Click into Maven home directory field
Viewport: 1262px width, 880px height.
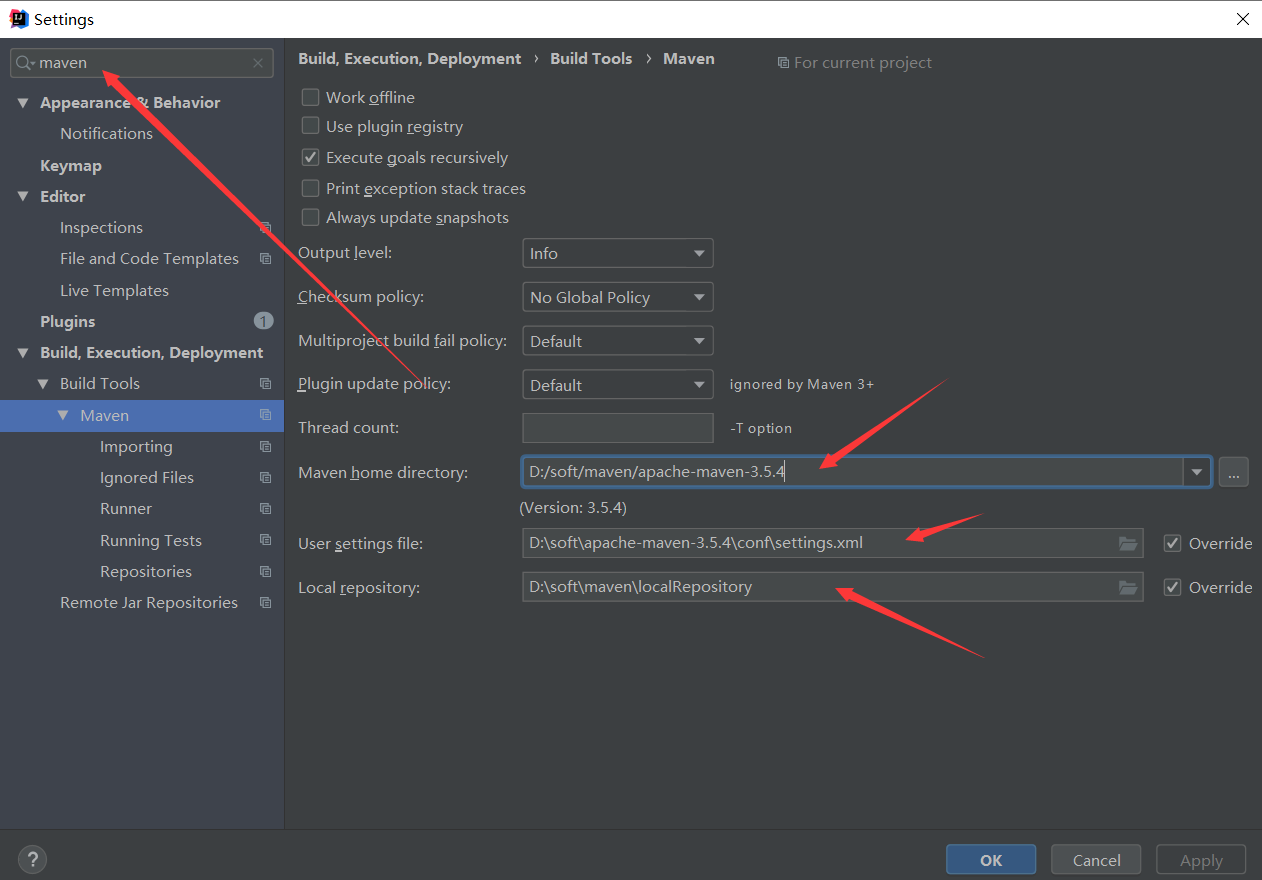pos(853,472)
